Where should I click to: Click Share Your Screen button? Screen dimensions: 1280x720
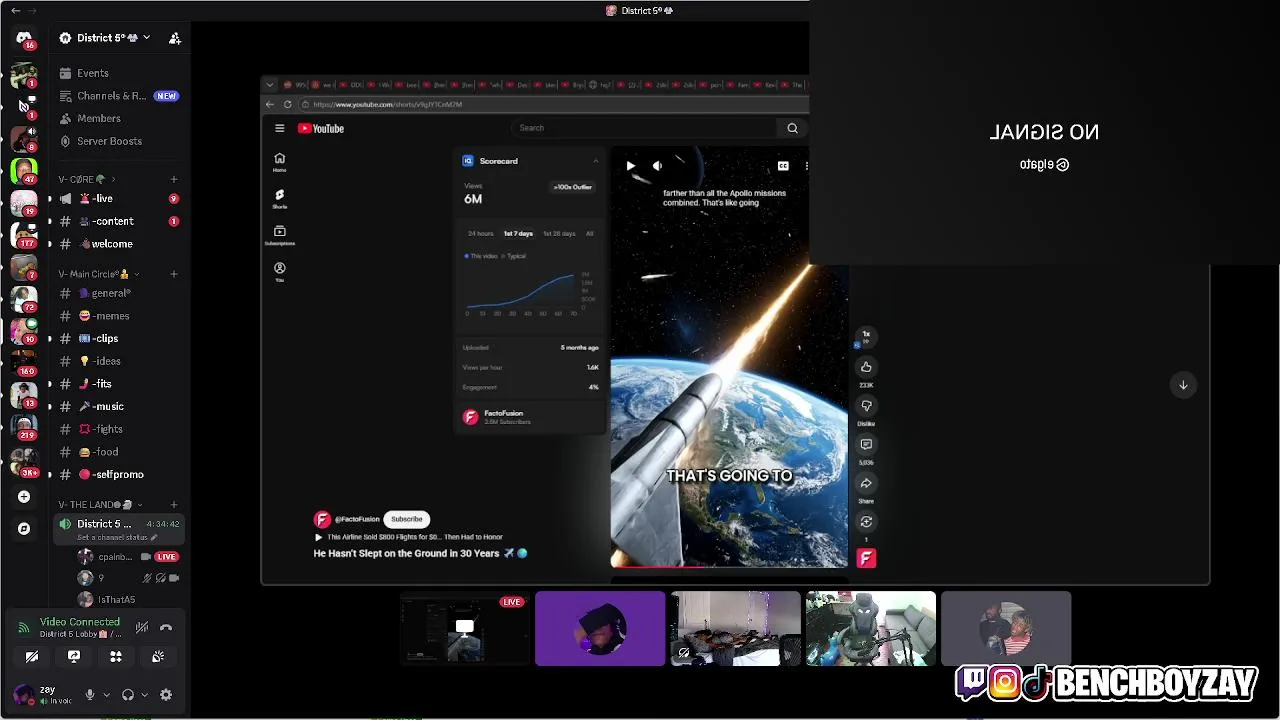click(74, 657)
